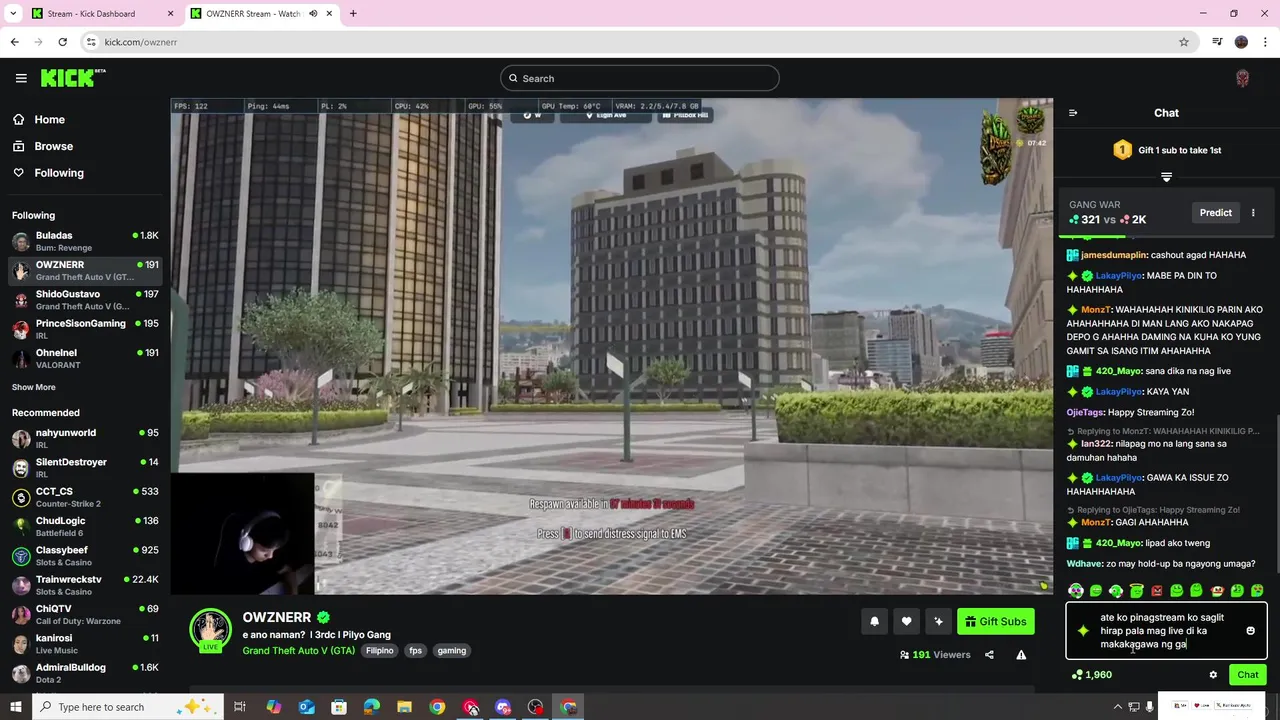Image resolution: width=1280 pixels, height=720 pixels.
Task: Open the emoji picker in chat input
Action: point(1250,631)
